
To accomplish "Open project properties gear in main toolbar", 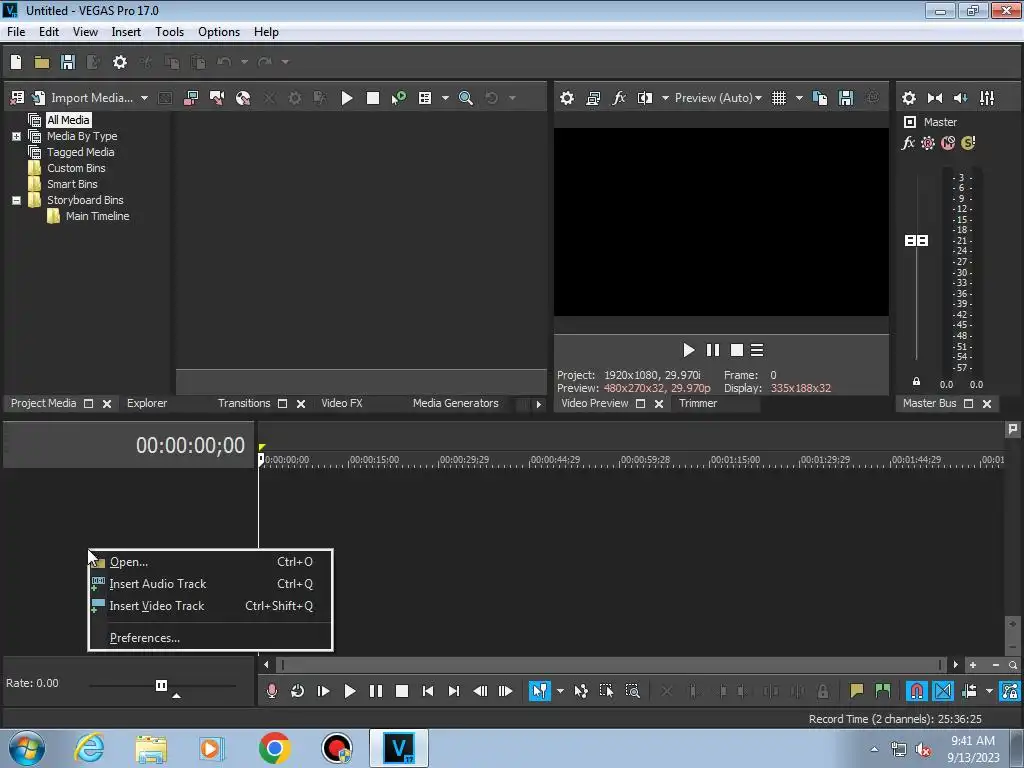I will click(120, 62).
